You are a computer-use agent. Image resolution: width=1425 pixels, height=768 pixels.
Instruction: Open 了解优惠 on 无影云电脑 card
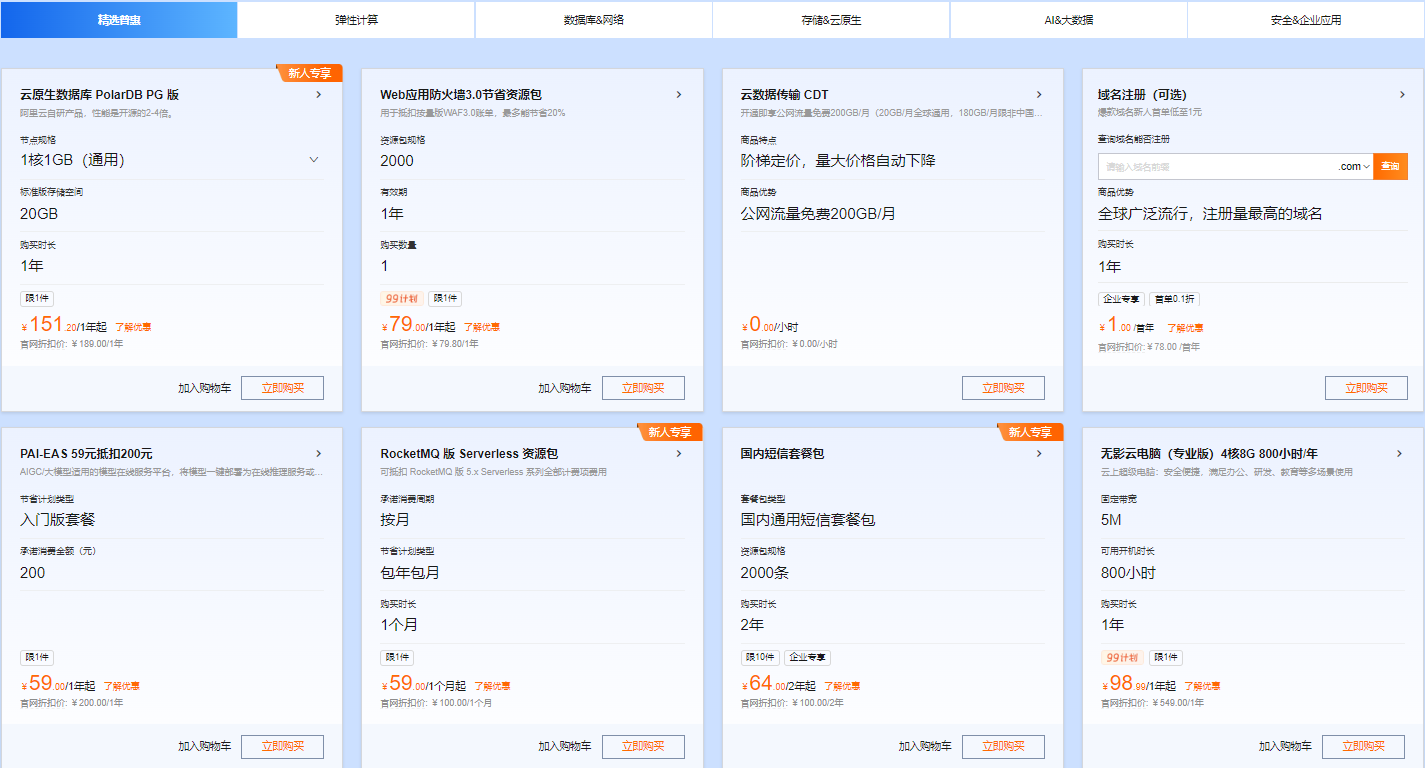[1202, 686]
